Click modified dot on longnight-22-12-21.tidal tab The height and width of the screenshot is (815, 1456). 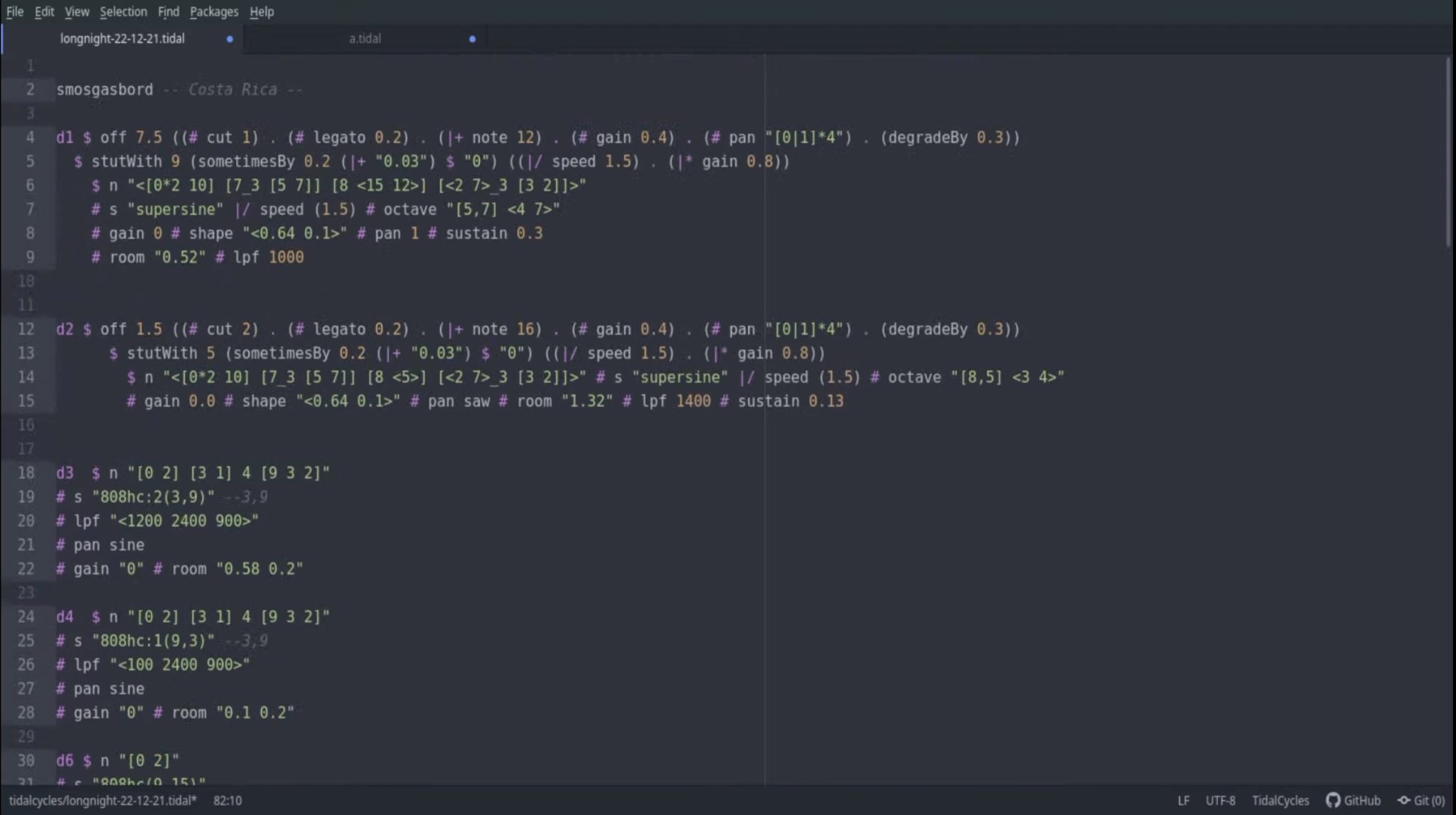pos(230,39)
